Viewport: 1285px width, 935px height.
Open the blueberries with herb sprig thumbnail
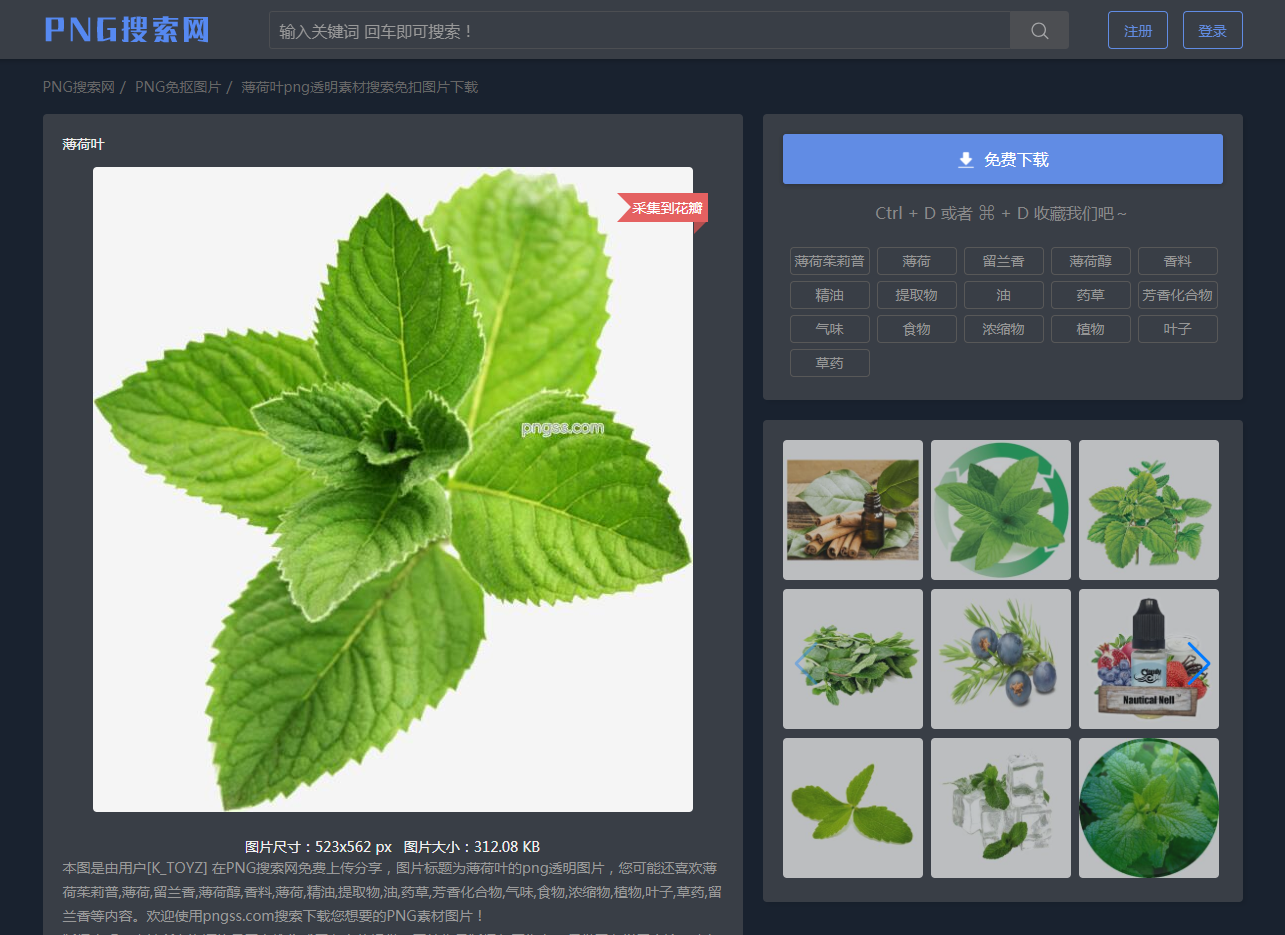click(x=1001, y=659)
